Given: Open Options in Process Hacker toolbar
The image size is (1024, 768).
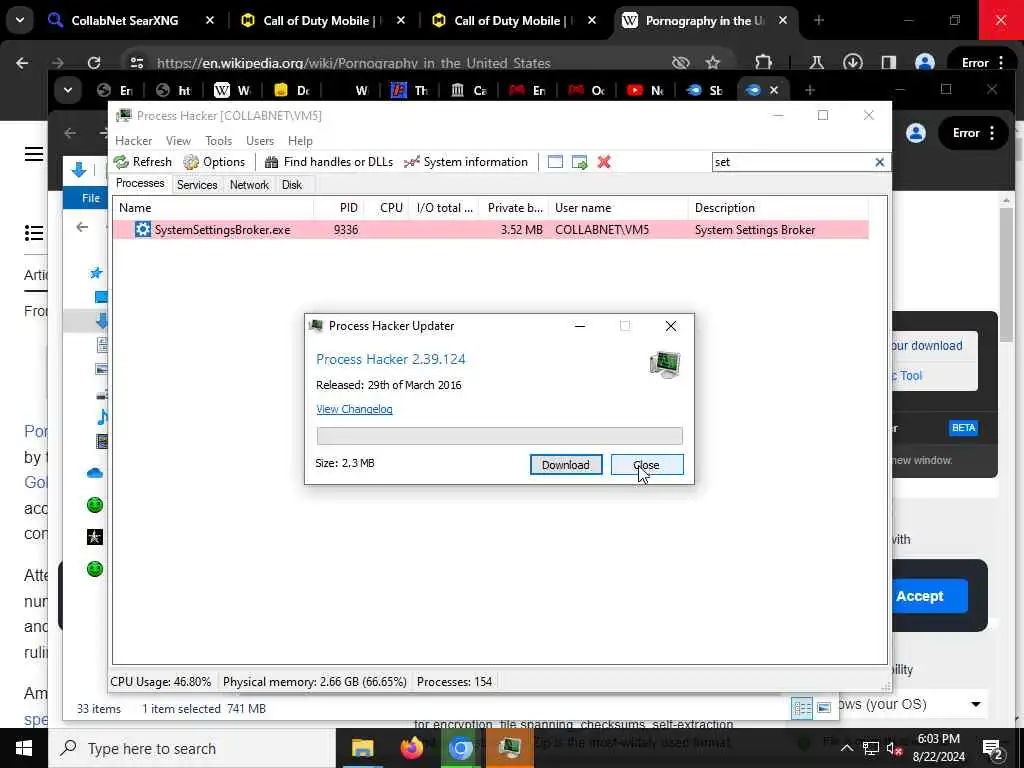Looking at the screenshot, I should (214, 162).
